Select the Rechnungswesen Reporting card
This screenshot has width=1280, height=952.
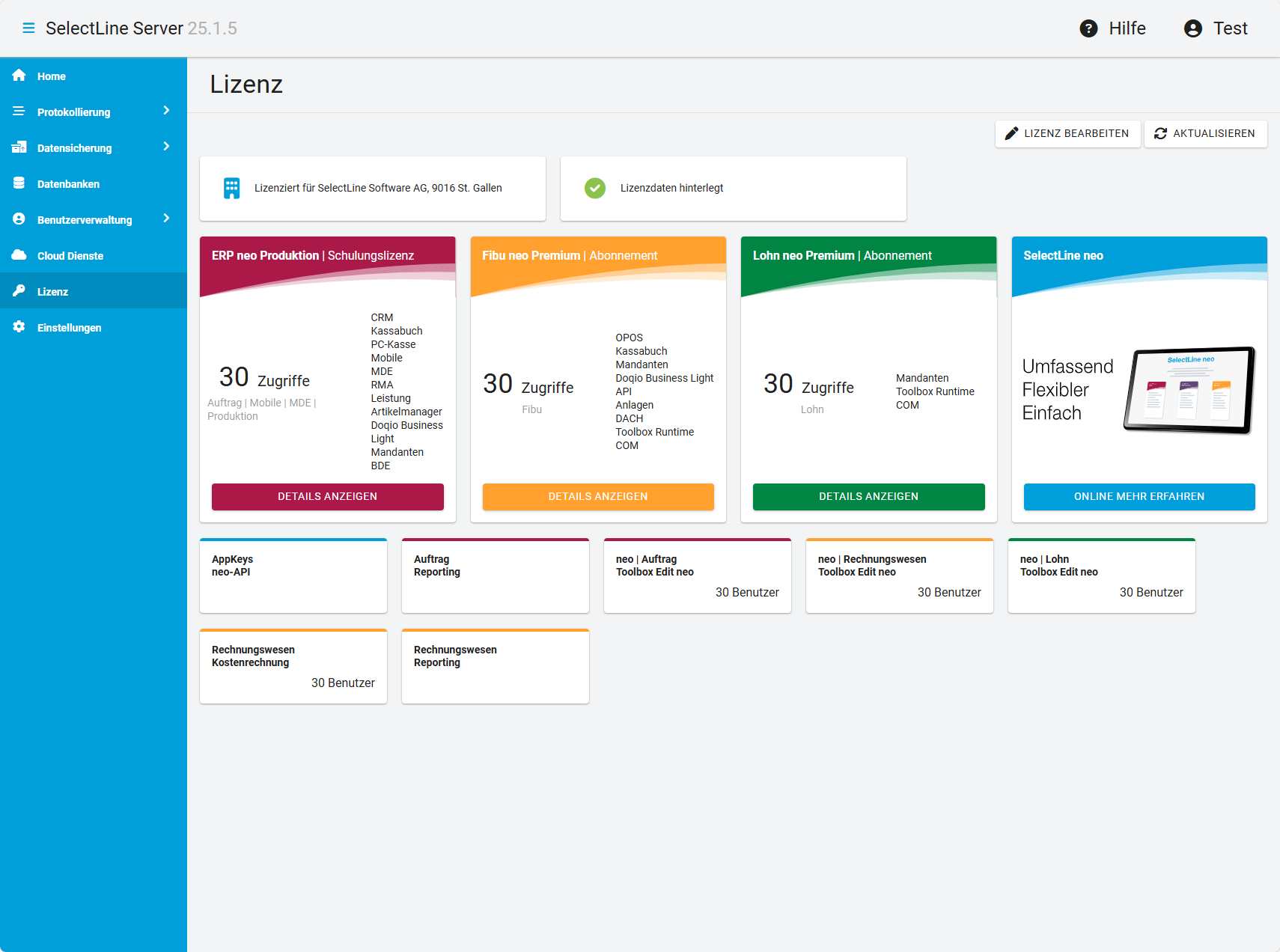coord(496,666)
